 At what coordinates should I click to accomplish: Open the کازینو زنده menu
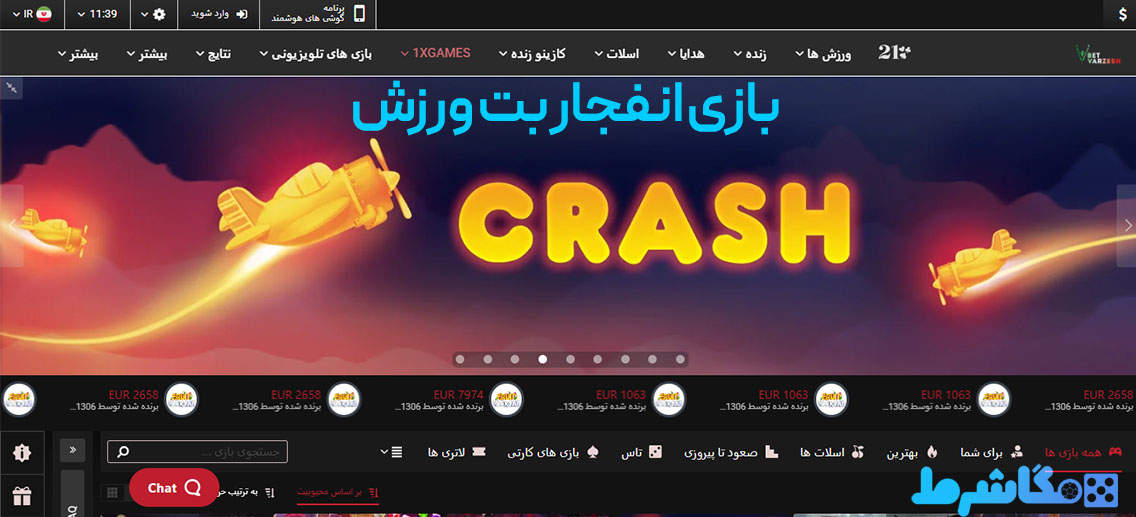(x=532, y=54)
